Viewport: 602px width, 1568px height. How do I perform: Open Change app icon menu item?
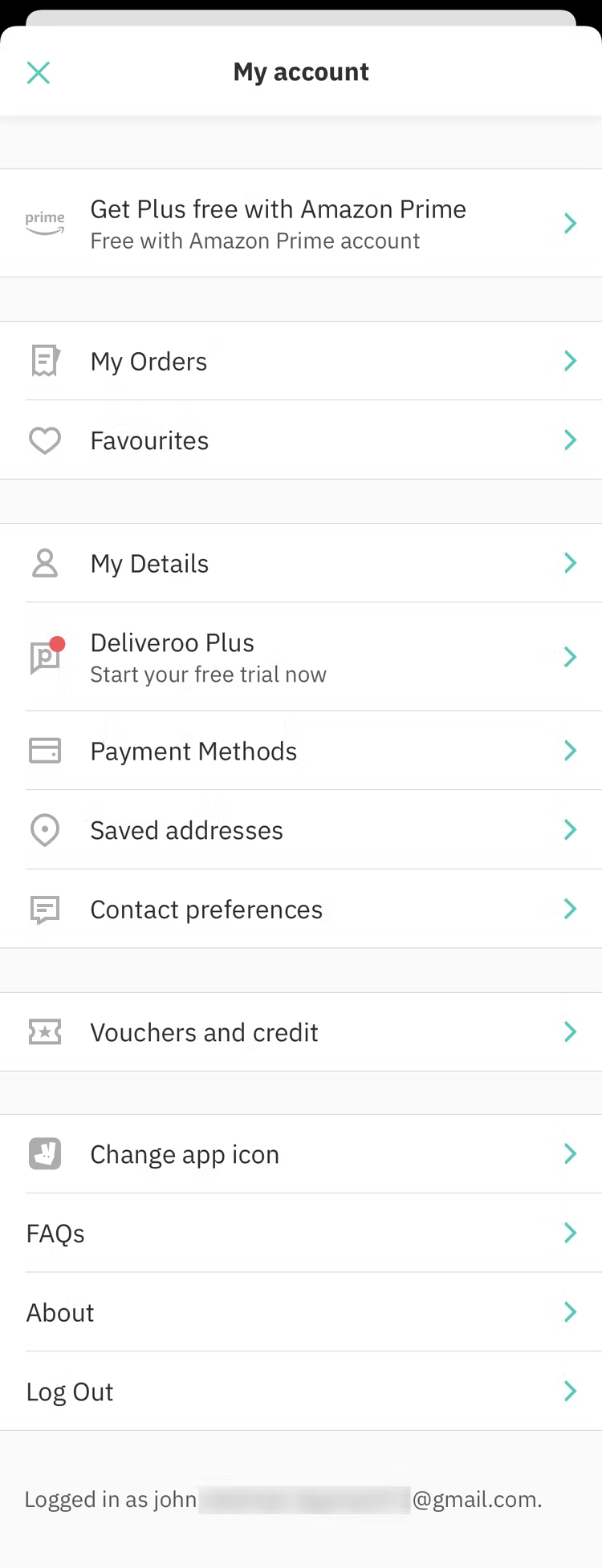tap(185, 1154)
